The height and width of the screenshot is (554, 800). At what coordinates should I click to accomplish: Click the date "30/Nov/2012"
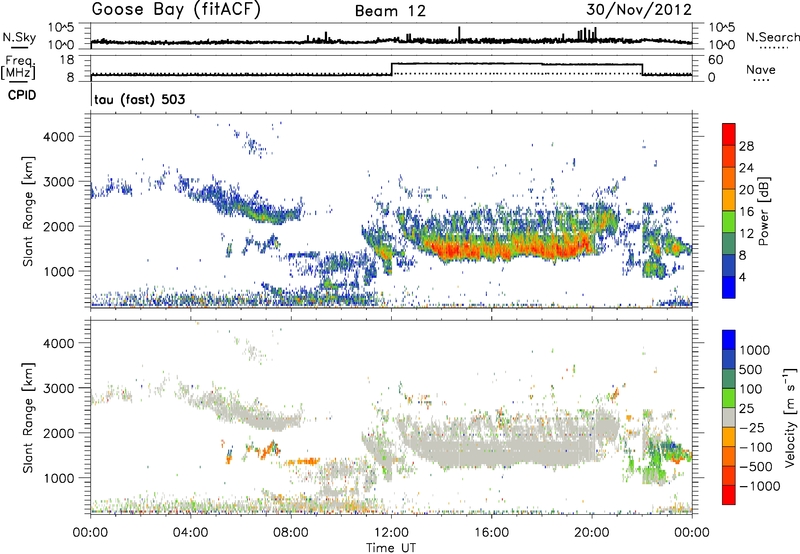coord(639,10)
